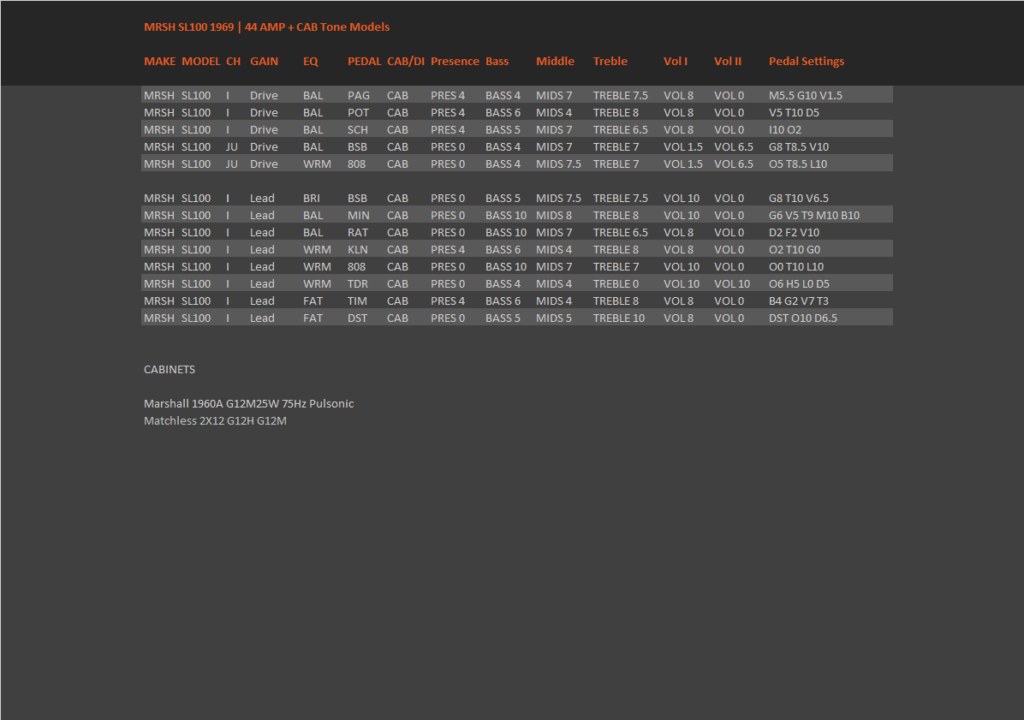Viewport: 1024px width, 720px height.
Task: Select 'VOL 6.5' in the 'G8 T8.5 V10' row
Action: [733, 147]
